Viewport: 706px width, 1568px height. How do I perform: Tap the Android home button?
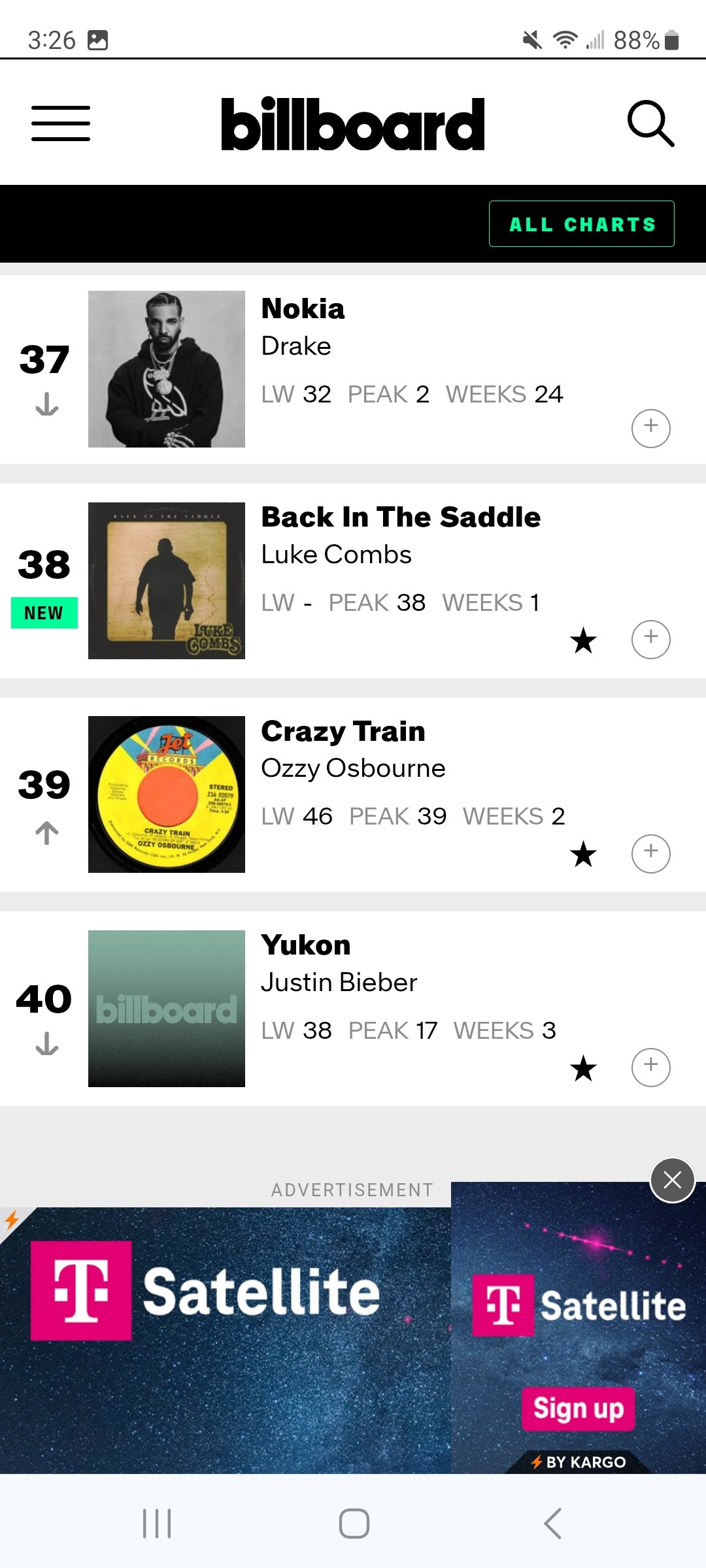pyautogui.click(x=354, y=1524)
